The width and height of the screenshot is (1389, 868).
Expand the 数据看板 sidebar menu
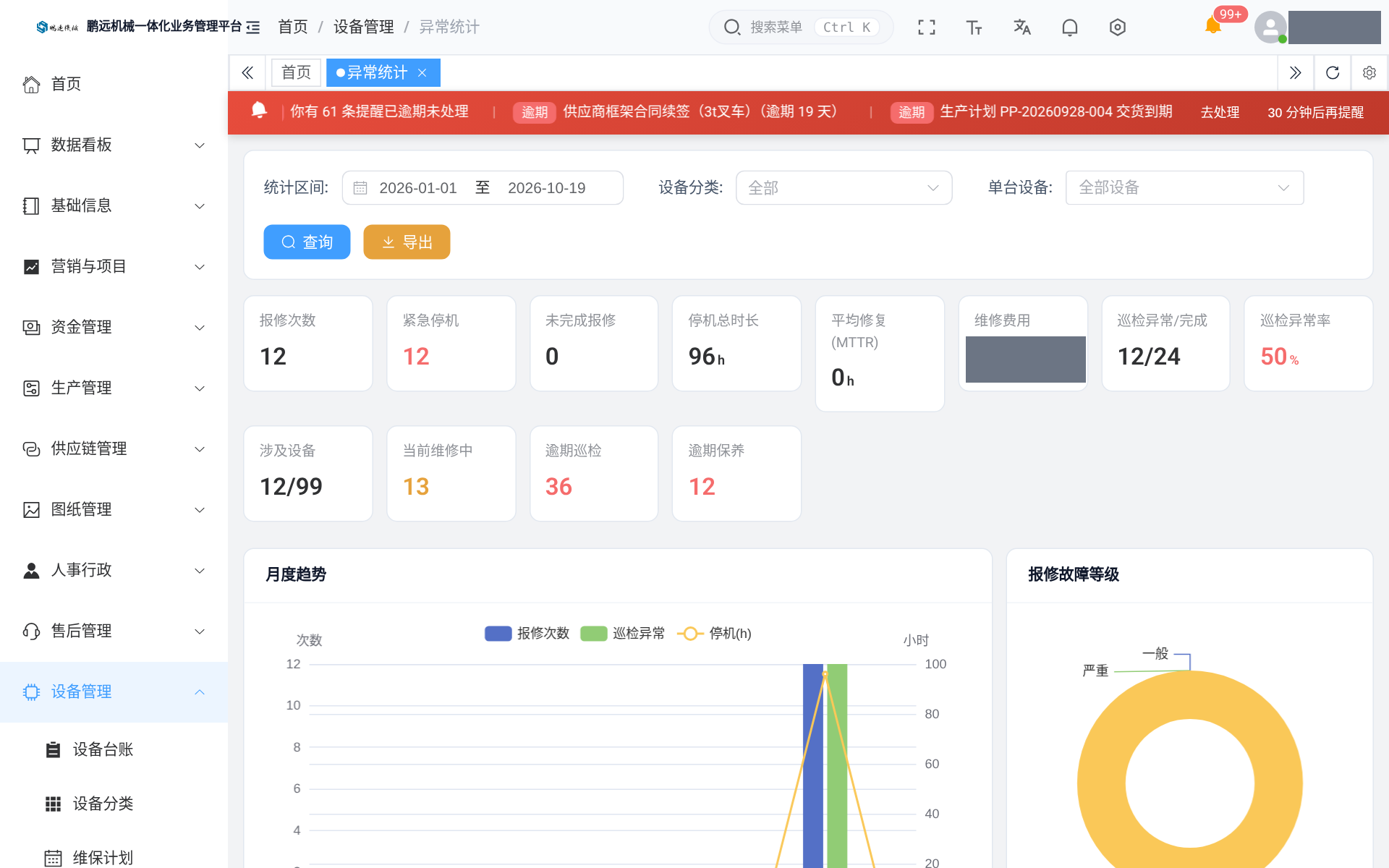pos(114,145)
